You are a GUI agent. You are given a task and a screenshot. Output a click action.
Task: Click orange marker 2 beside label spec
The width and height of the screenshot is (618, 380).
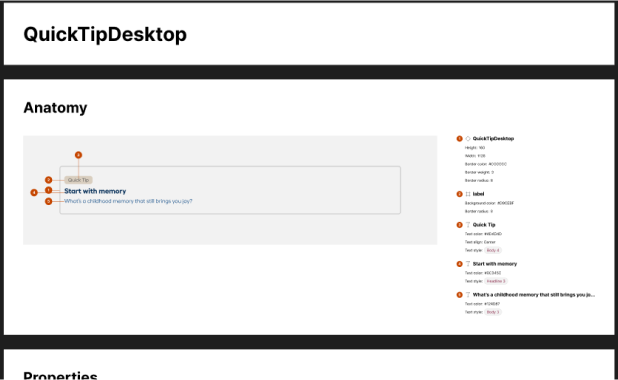coord(459,194)
